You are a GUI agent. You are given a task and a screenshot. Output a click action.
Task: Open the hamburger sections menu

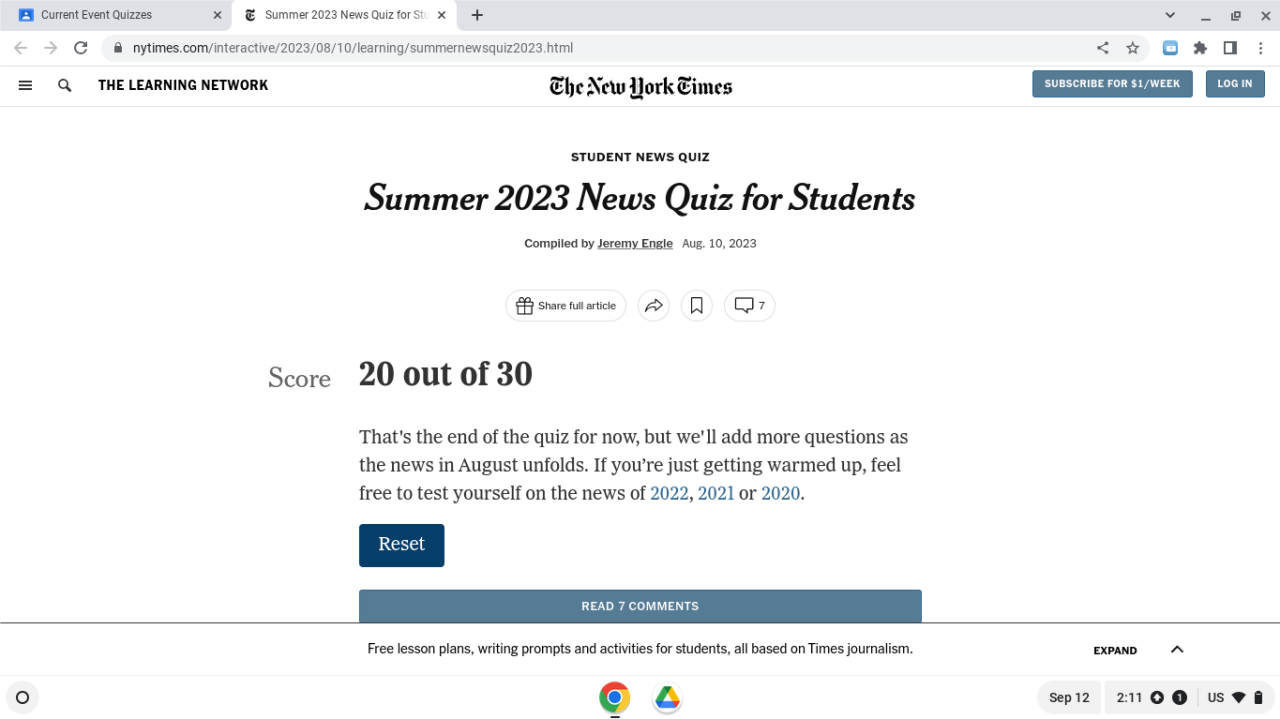pyautogui.click(x=25, y=86)
